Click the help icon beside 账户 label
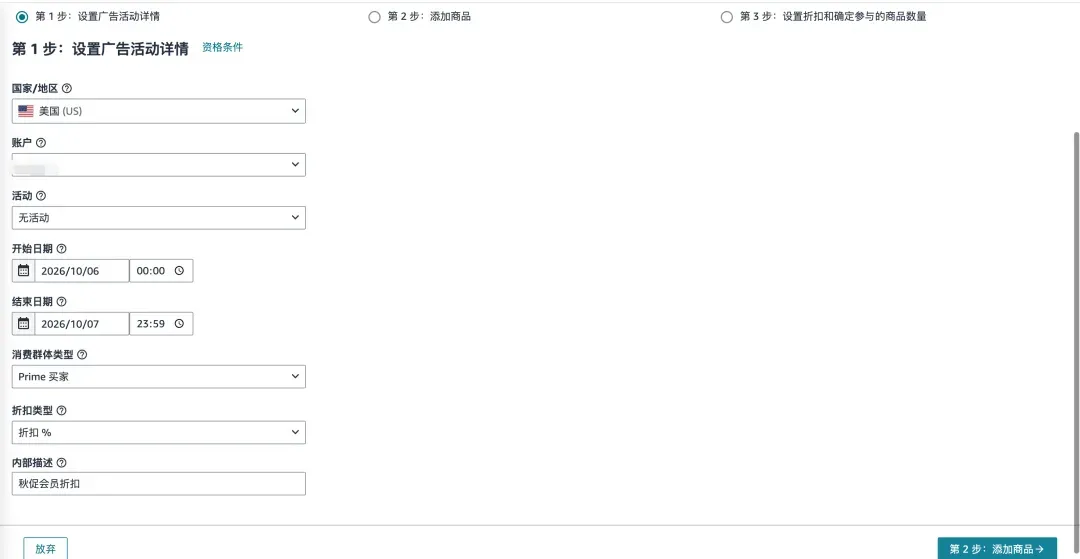This screenshot has height=559, width=1080. [41, 143]
